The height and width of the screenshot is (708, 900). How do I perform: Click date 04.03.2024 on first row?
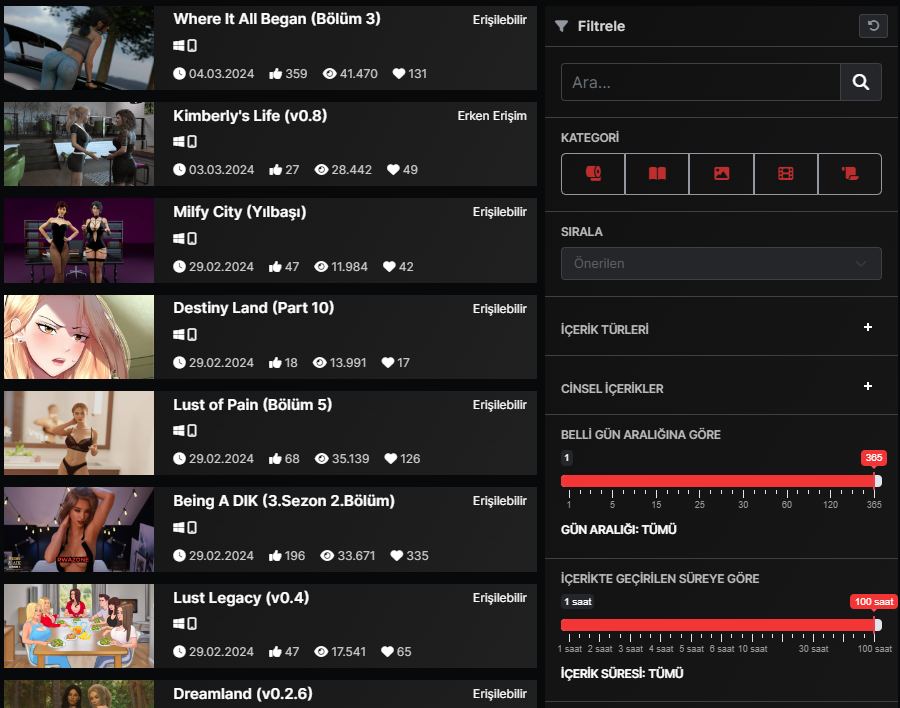point(222,73)
